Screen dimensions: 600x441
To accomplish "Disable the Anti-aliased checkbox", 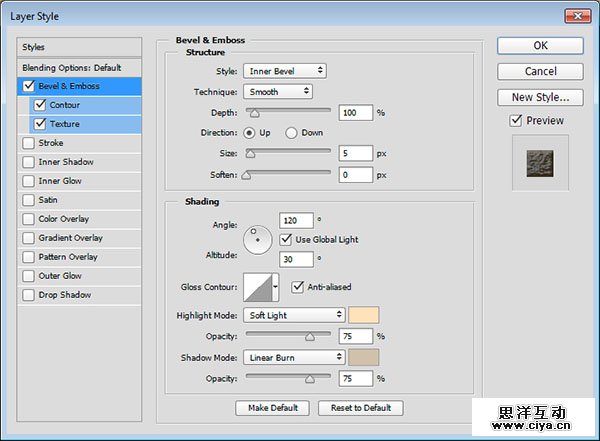I will click(x=298, y=287).
